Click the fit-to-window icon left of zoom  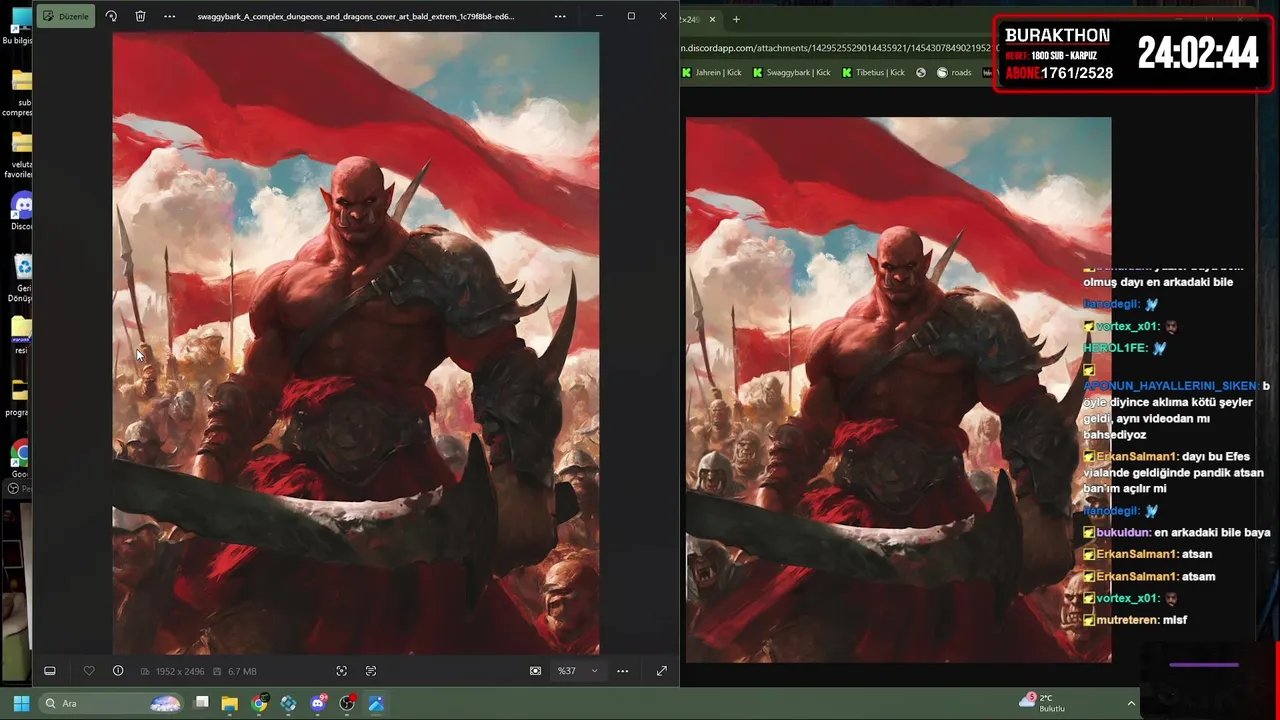(x=535, y=671)
